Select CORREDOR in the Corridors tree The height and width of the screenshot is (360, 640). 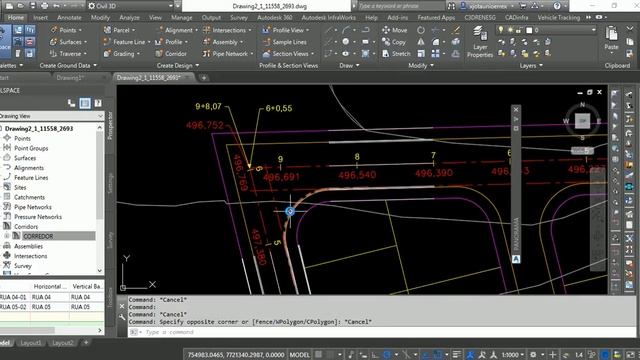tap(38, 236)
